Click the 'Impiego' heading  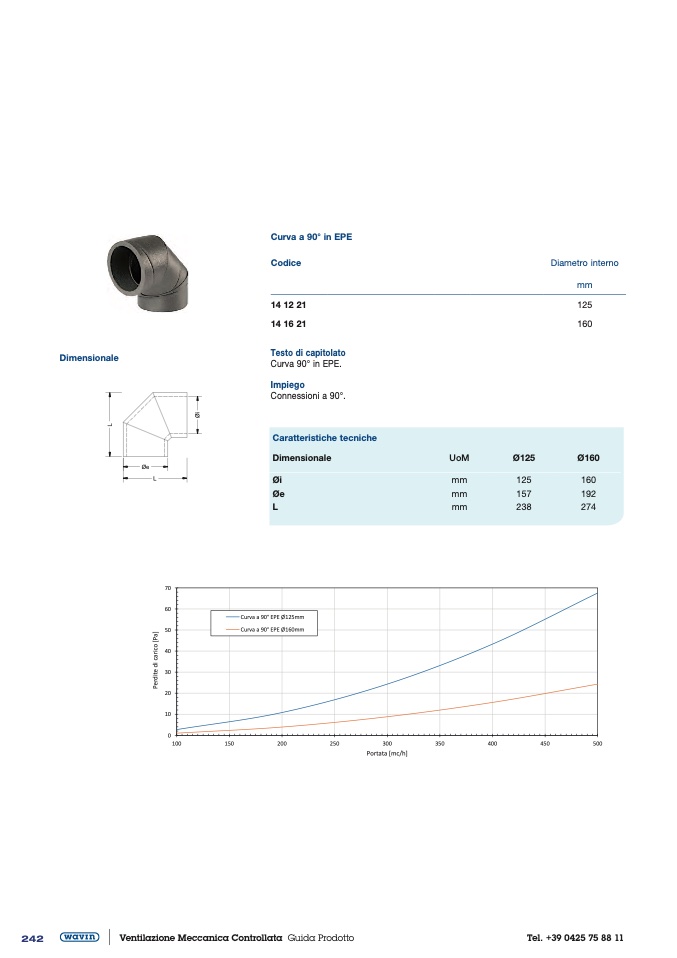[x=287, y=385]
